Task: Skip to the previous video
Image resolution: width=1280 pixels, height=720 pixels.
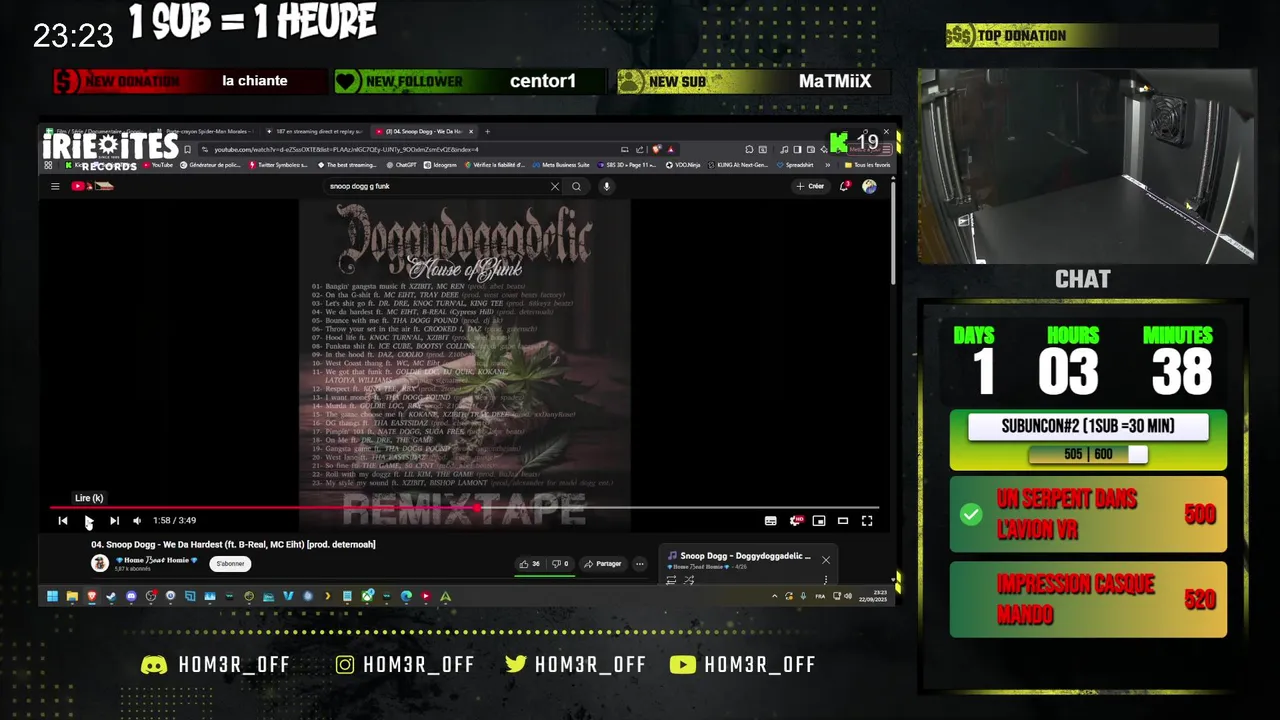Action: point(63,520)
